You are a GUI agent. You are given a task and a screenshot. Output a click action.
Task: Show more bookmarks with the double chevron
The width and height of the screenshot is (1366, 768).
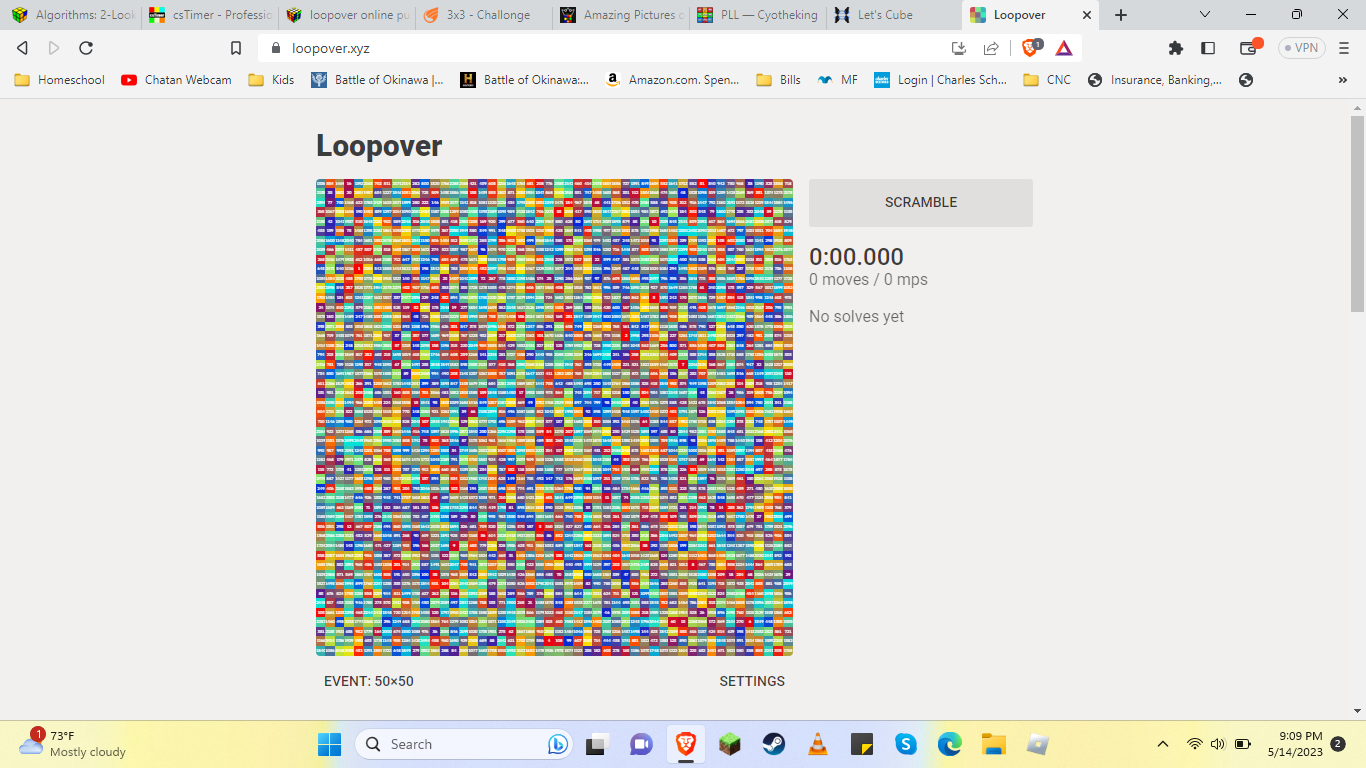(1343, 80)
